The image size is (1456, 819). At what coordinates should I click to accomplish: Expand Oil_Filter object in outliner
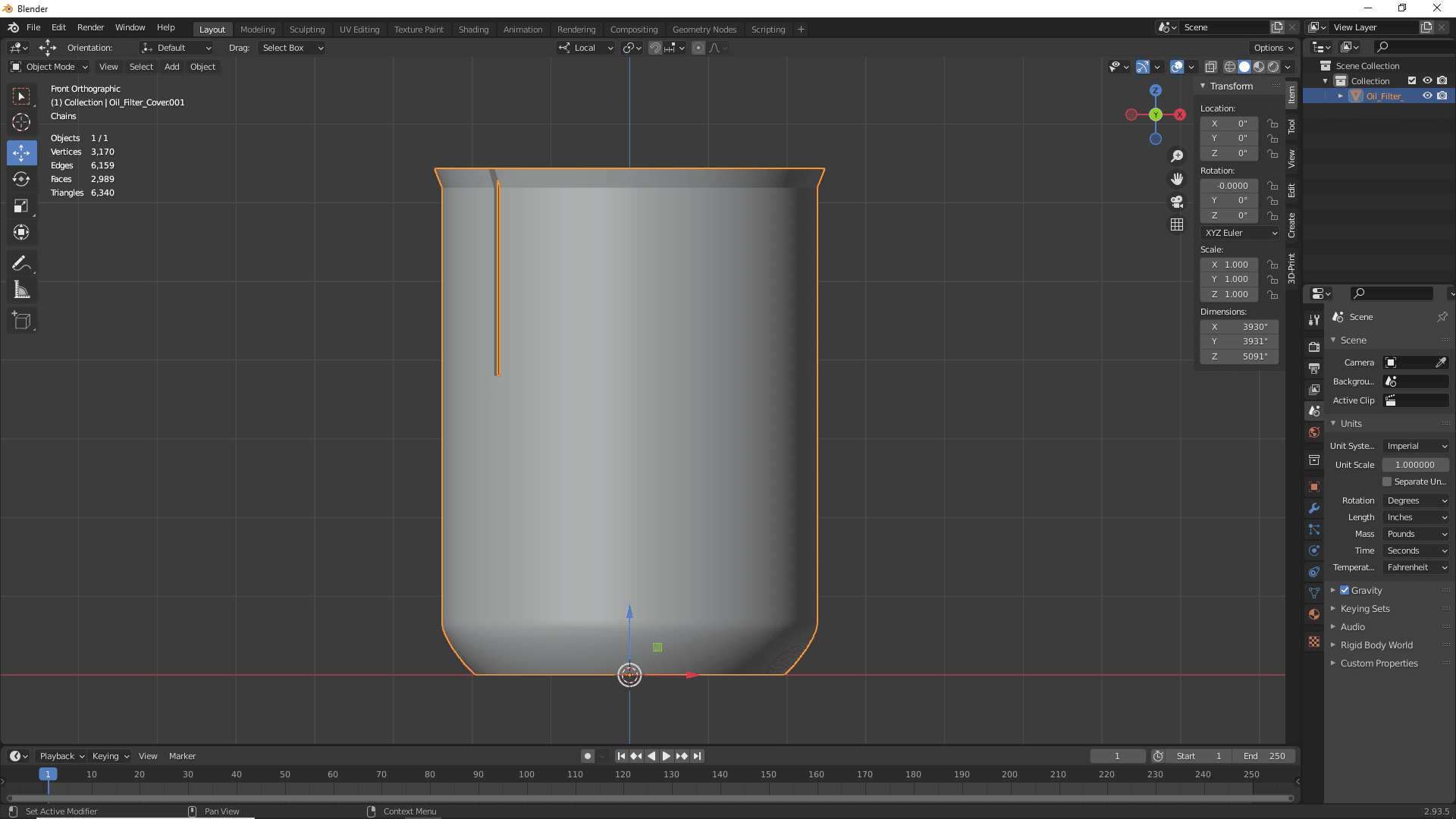tap(1341, 96)
